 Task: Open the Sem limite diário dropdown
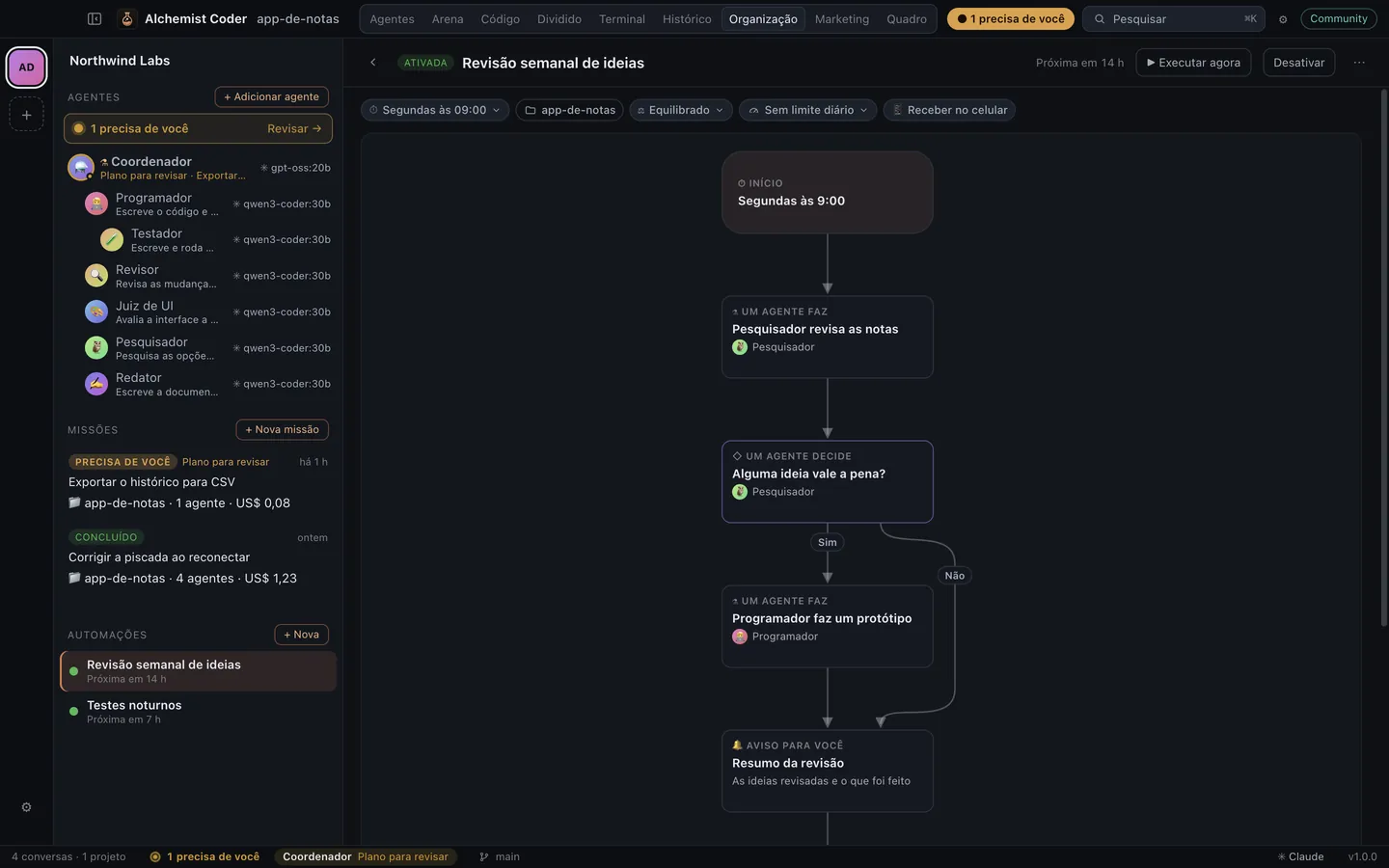[808, 110]
